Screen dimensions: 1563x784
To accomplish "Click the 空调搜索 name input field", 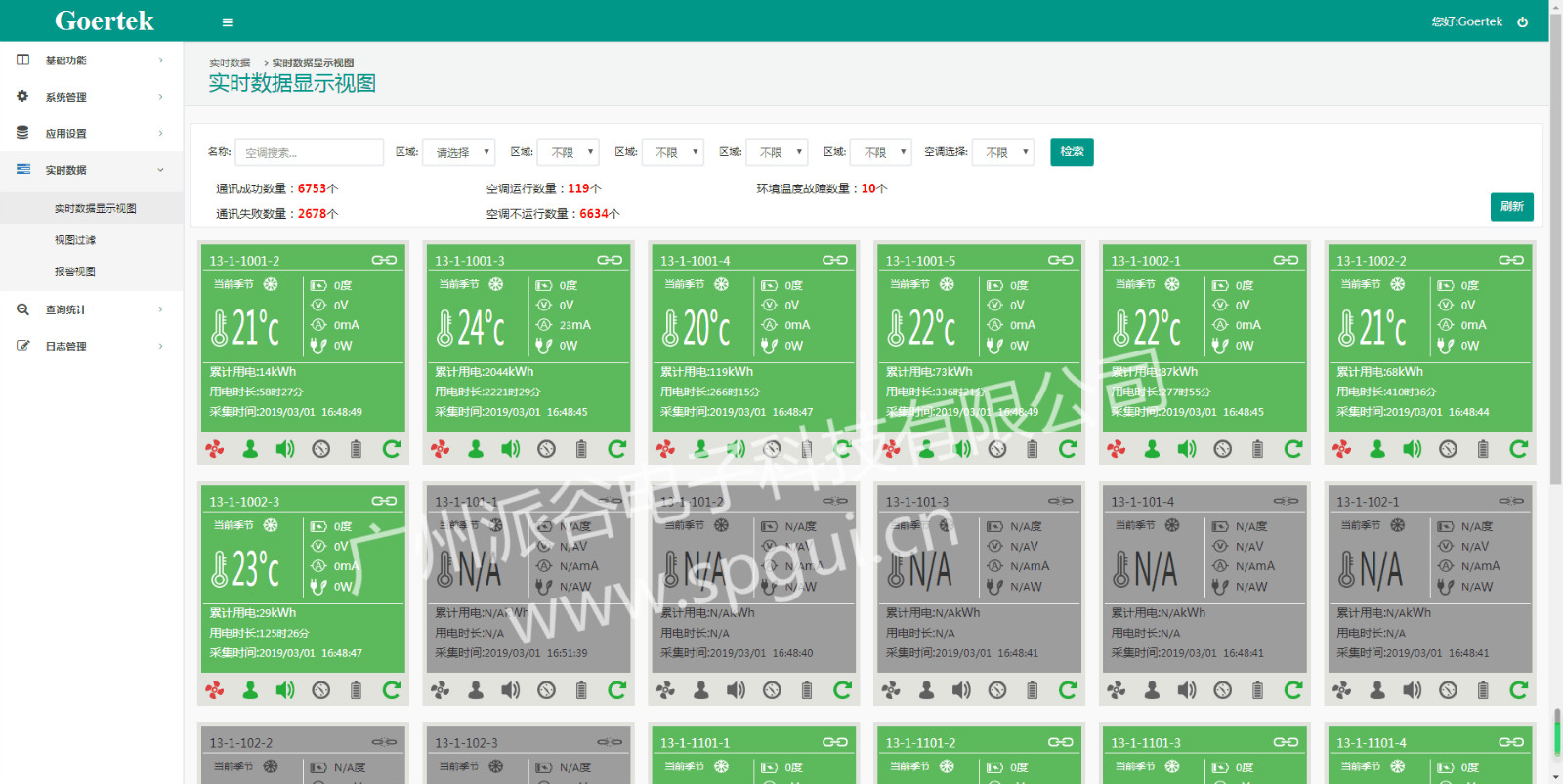I will coord(309,152).
